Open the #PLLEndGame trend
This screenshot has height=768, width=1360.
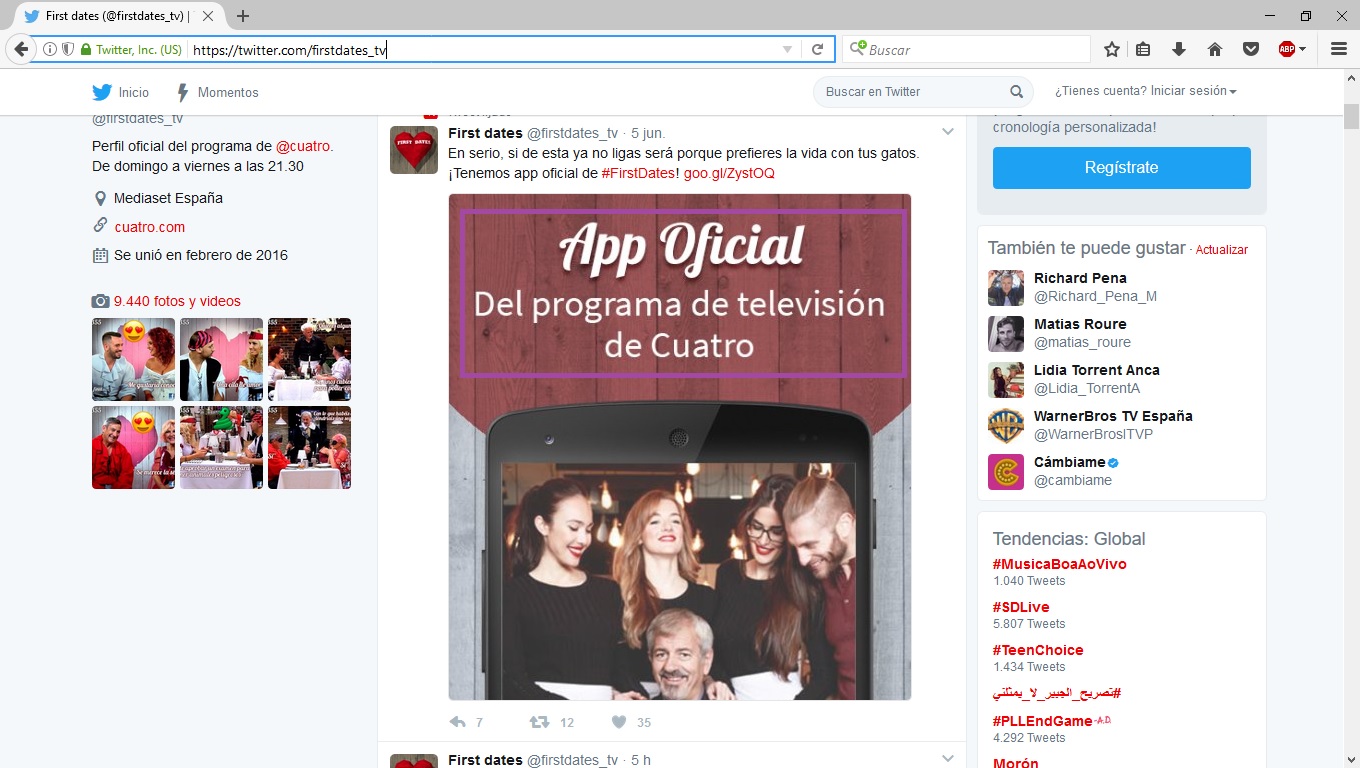[1044, 721]
